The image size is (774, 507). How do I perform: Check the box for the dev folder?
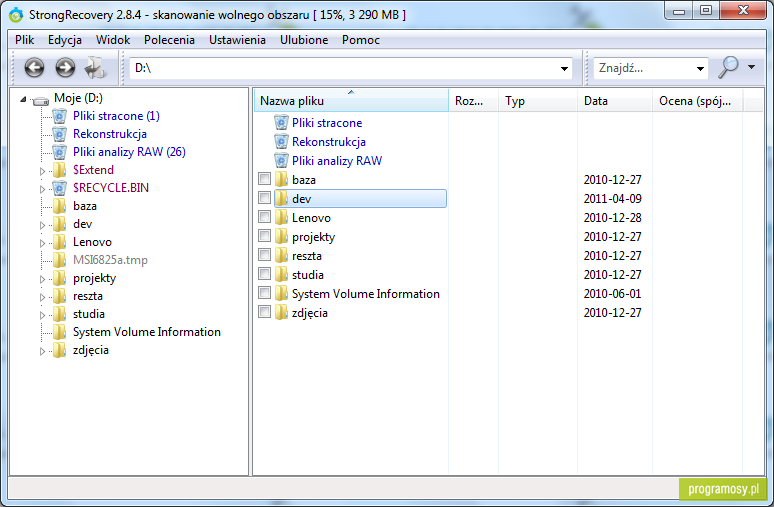[x=265, y=198]
